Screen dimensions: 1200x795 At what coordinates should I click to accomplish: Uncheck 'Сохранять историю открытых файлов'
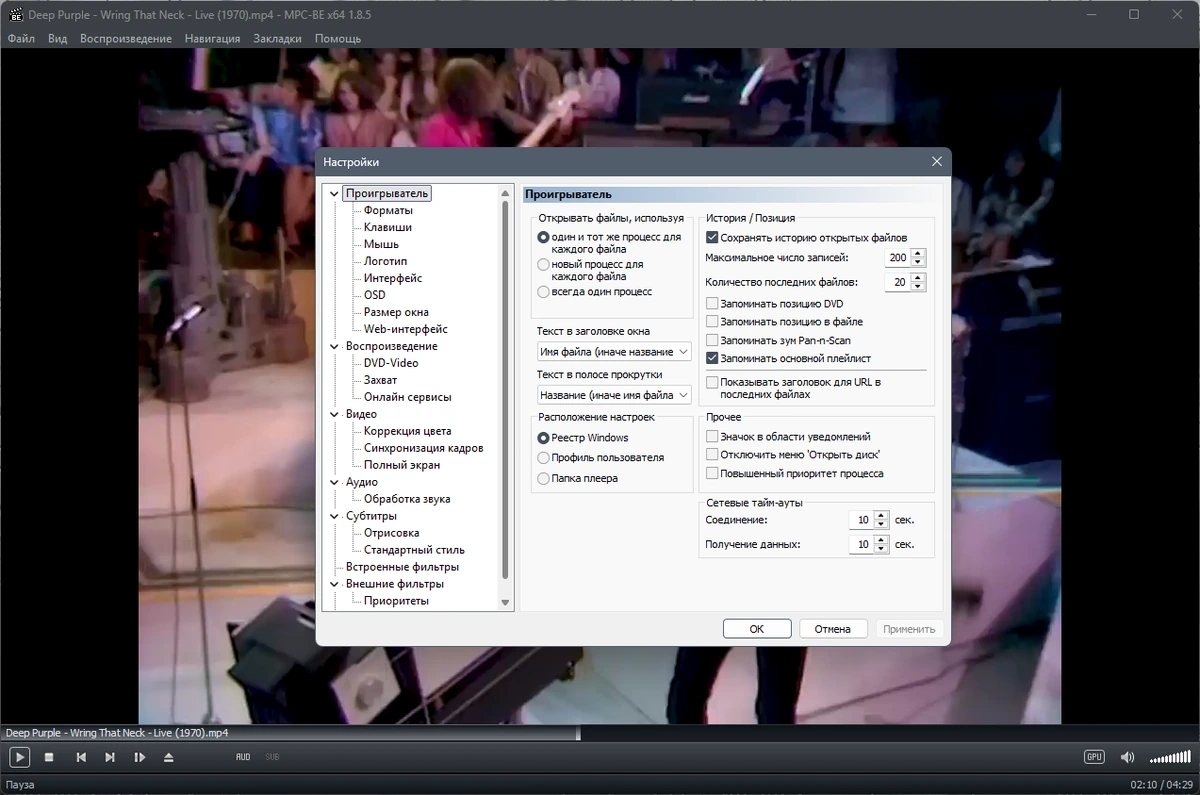coord(712,238)
